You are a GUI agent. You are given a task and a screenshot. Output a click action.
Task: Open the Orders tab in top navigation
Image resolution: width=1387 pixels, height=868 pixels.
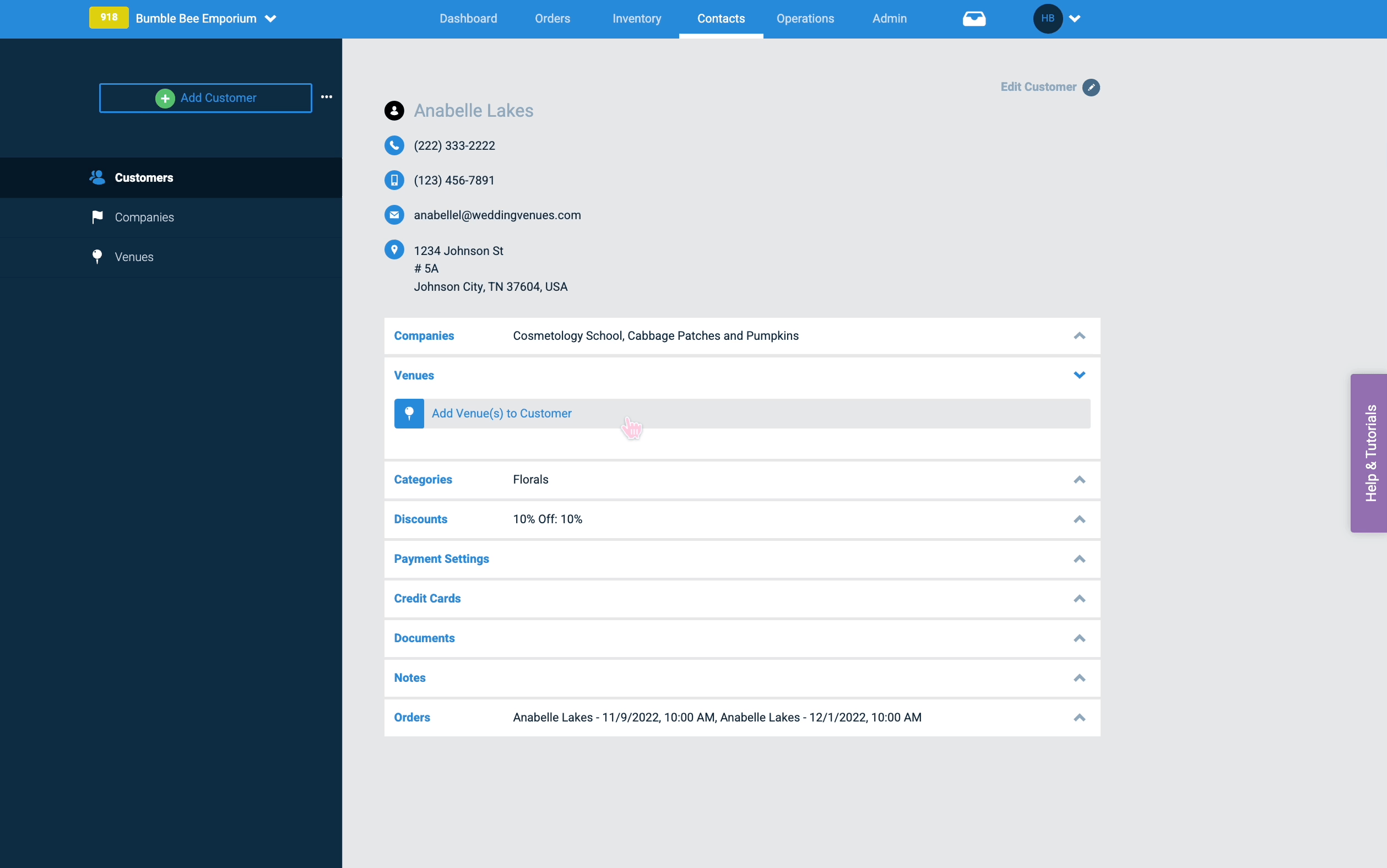point(552,18)
